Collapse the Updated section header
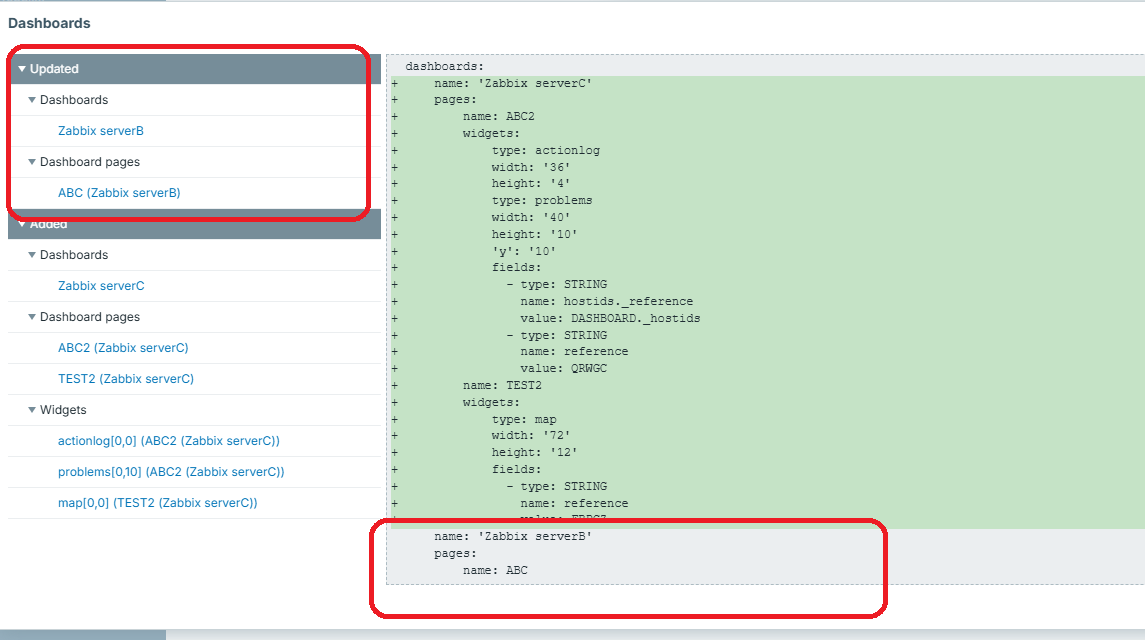 click(x=54, y=69)
